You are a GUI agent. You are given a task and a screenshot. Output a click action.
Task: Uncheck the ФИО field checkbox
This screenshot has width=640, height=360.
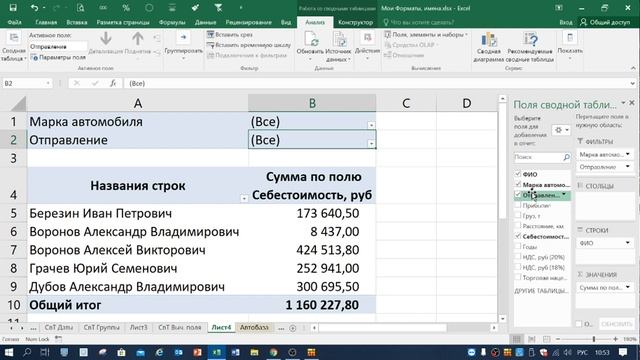[518, 174]
